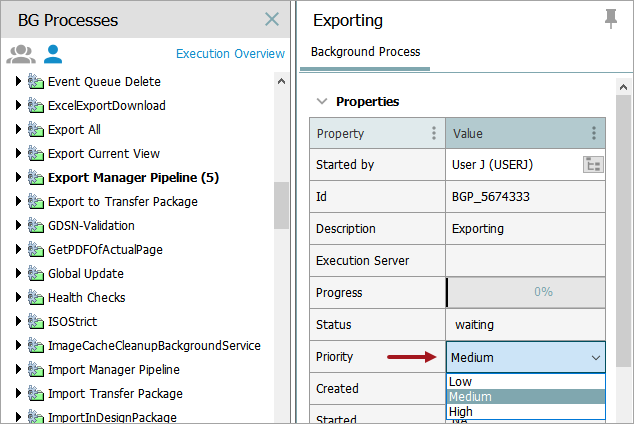This screenshot has height=424, width=634.
Task: Select the ISOStrict process
Action: click(72, 322)
